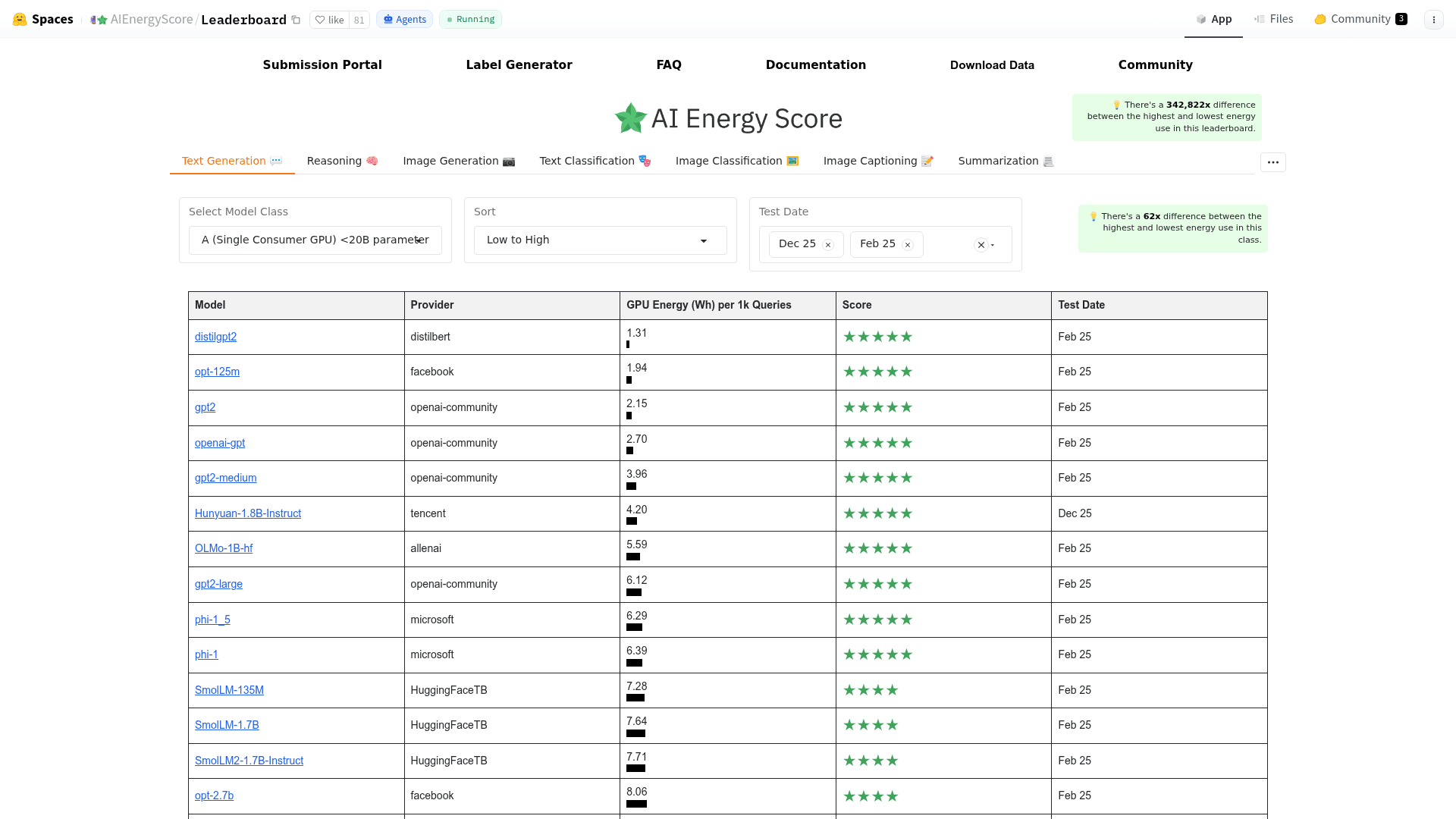Image resolution: width=1456 pixels, height=819 pixels.
Task: Click the Test Date column header
Action: pyautogui.click(x=1159, y=305)
